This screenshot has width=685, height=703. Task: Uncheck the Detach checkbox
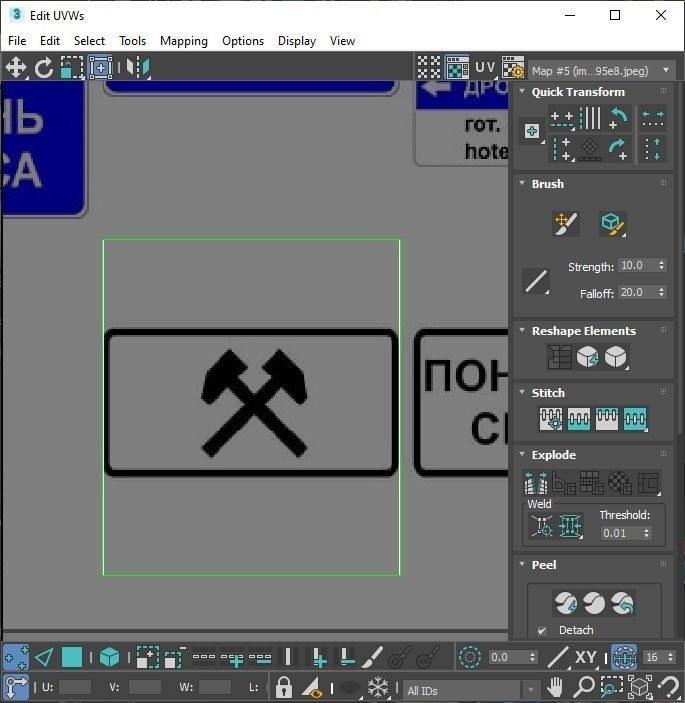[x=542, y=630]
